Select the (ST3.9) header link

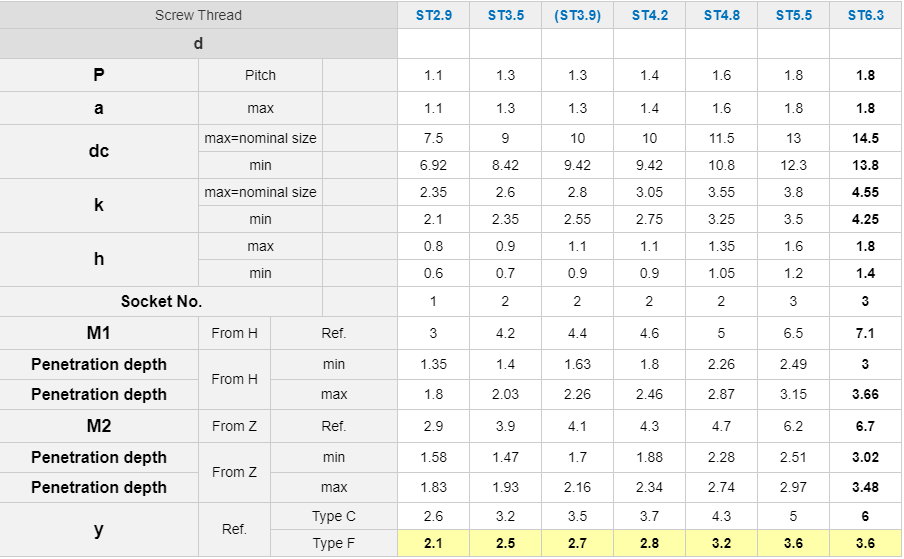pos(577,15)
